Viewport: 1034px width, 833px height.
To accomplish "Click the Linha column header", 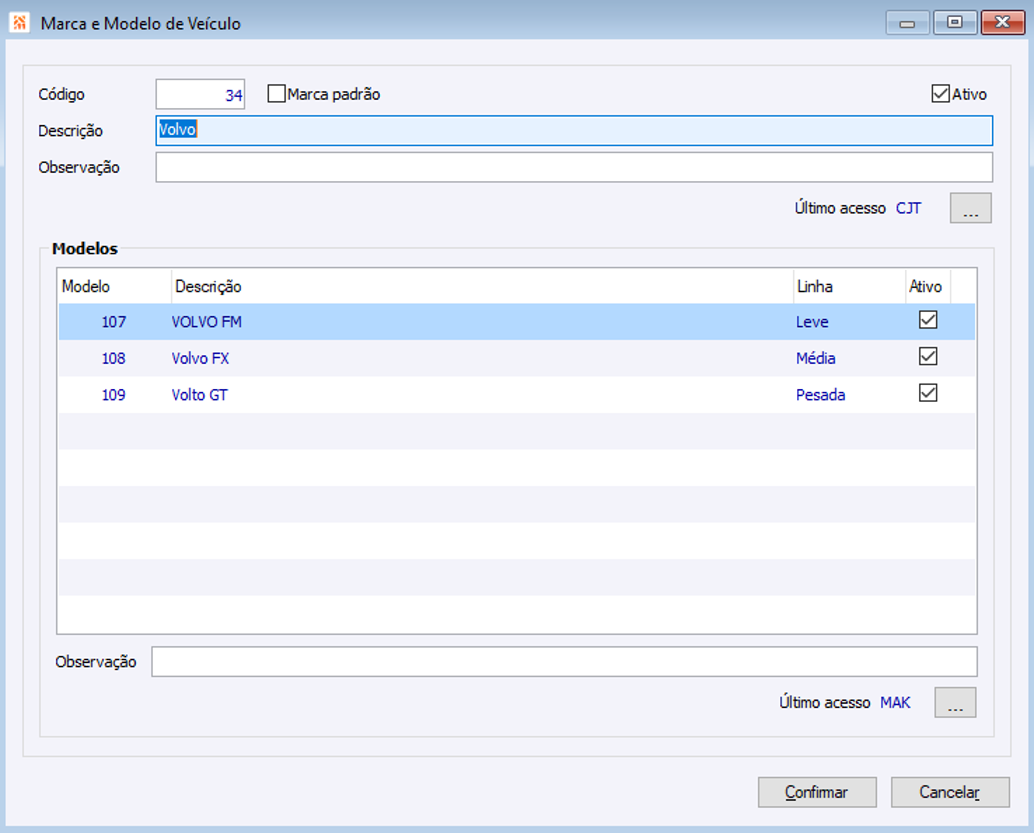I will coord(849,286).
